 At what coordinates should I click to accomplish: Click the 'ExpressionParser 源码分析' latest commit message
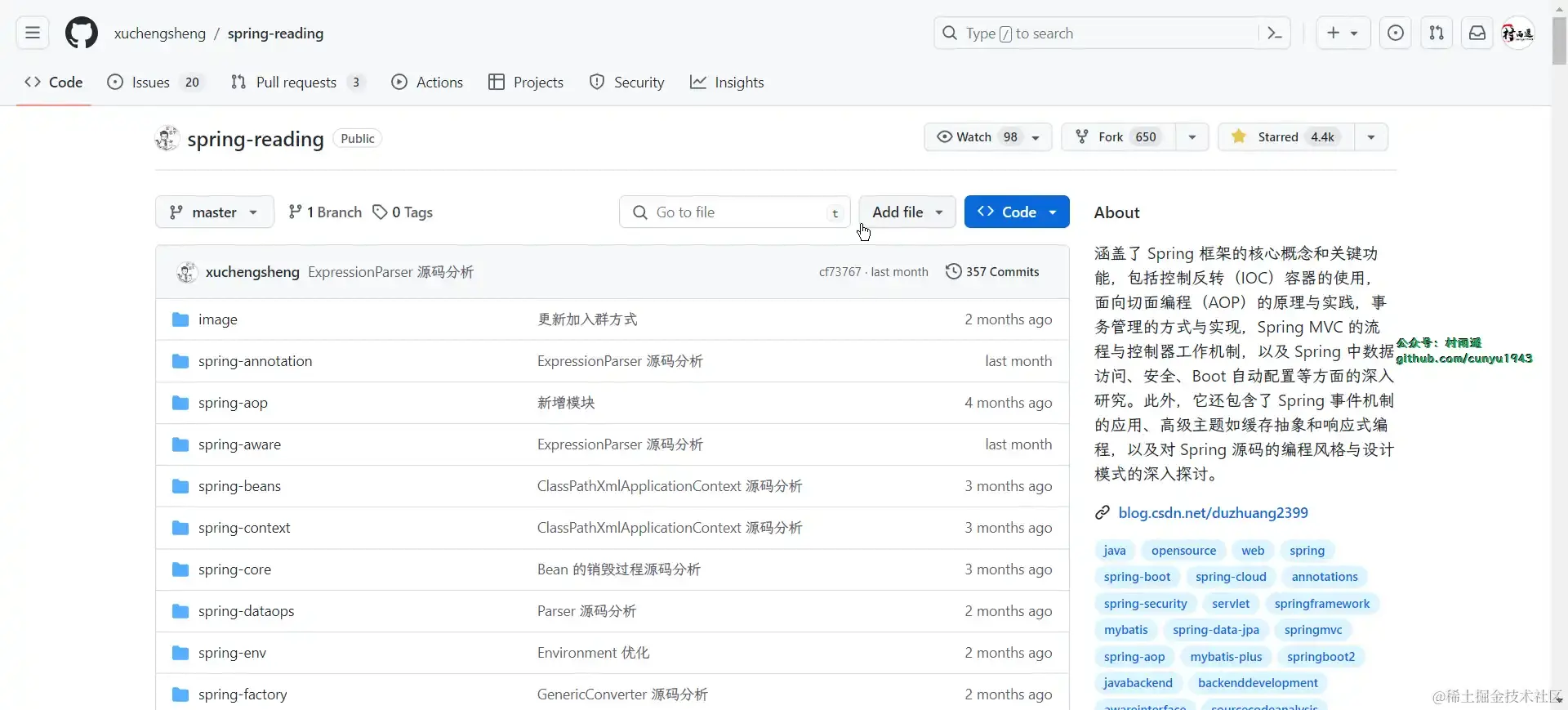pyautogui.click(x=390, y=272)
